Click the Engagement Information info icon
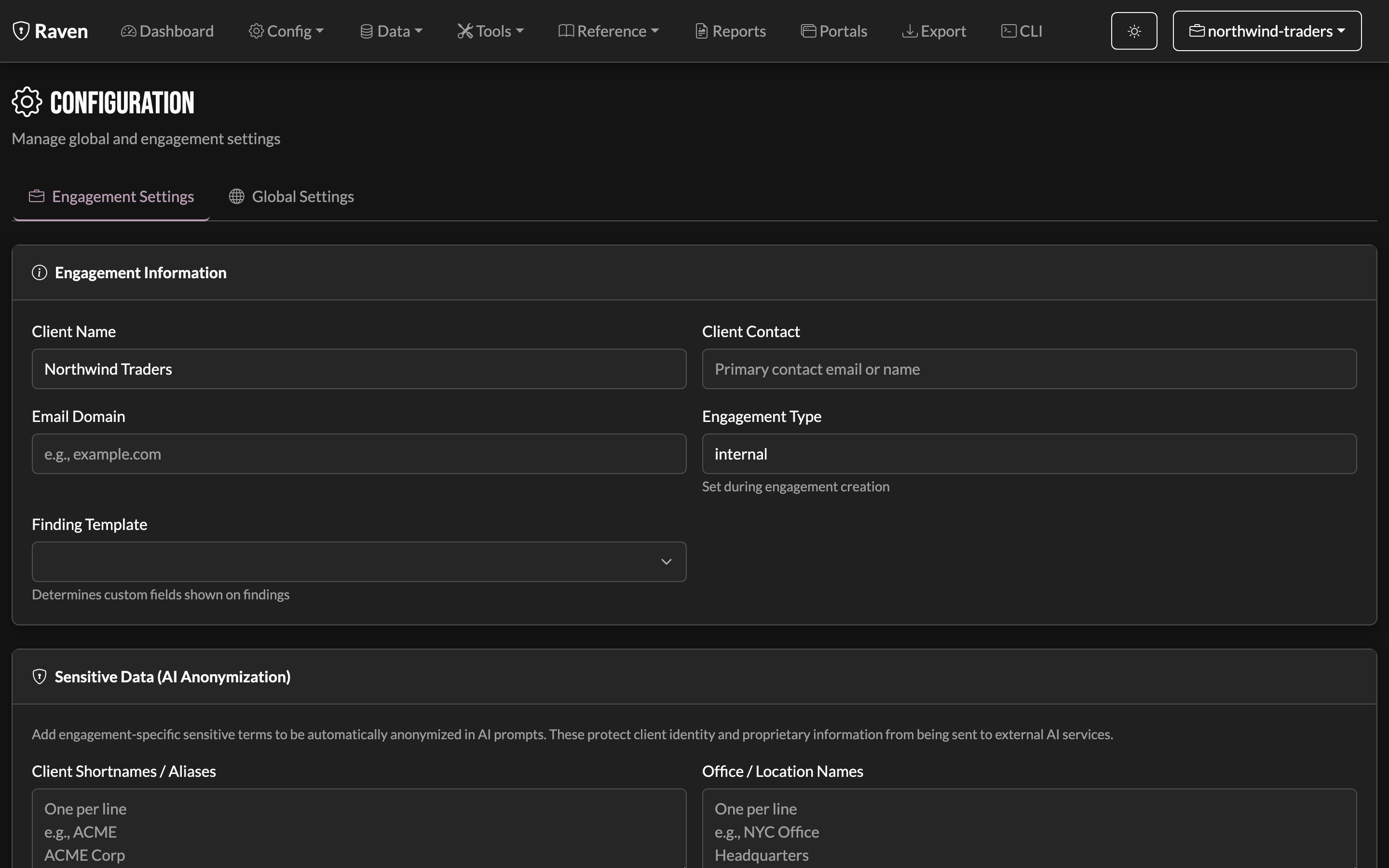Screen dimensions: 1389x868 pos(39,272)
